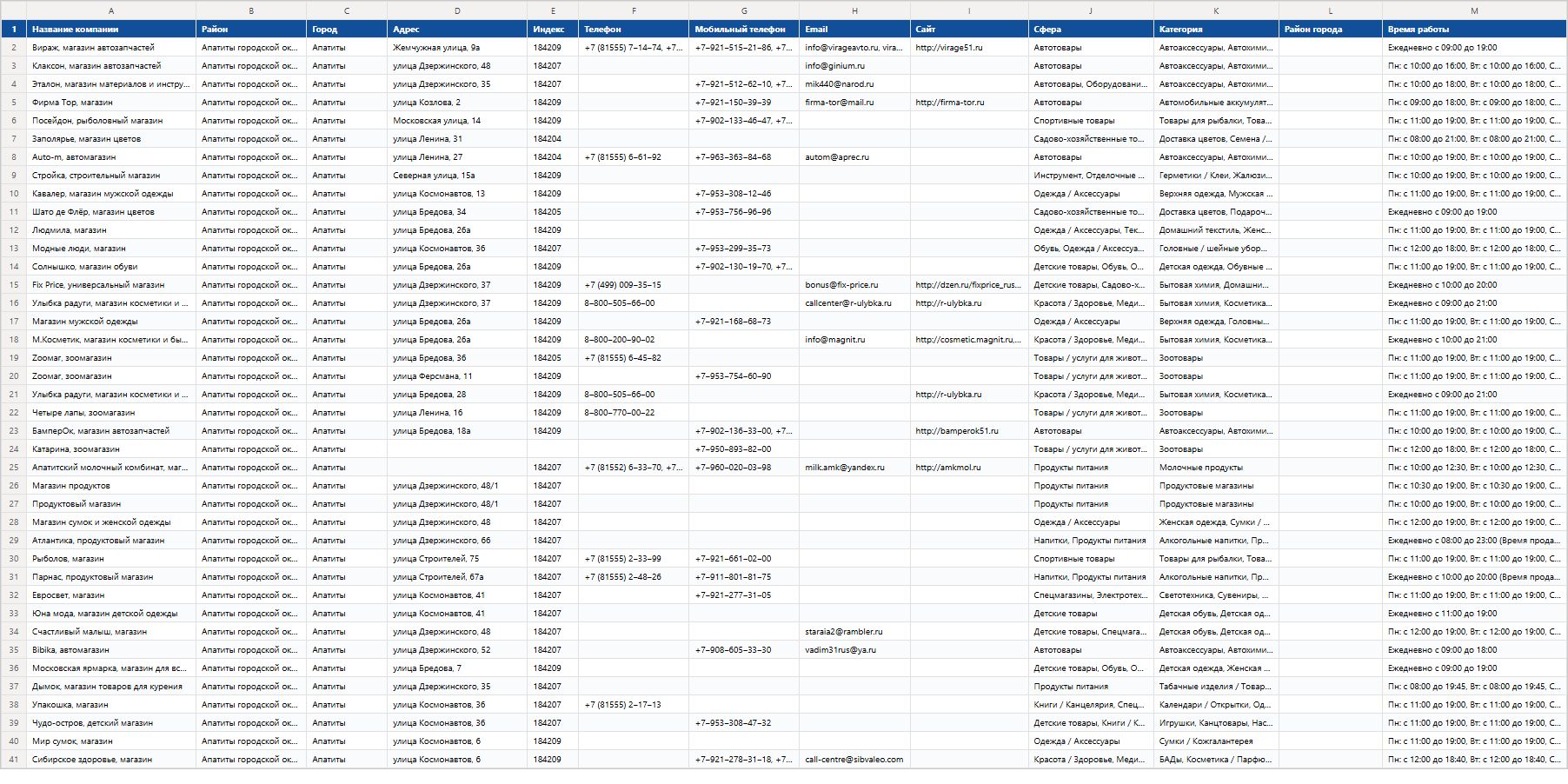Screen dimensions: 1568x784
Task: Select the 'Вираж, магазин автозапчастей' cell
Action: tap(111, 48)
